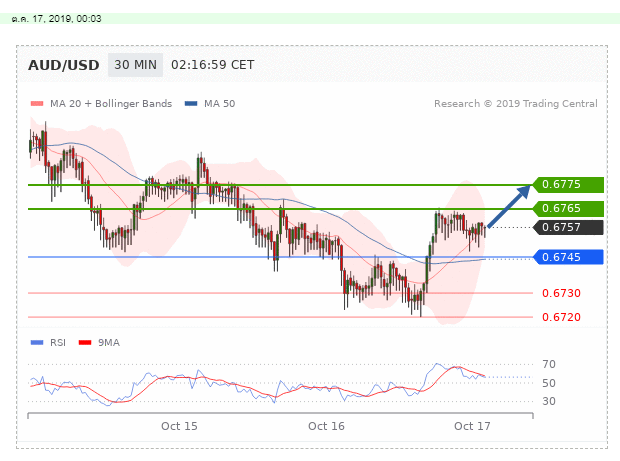Click the 0.6720 red support value
This screenshot has width=620, height=461.
(x=561, y=317)
